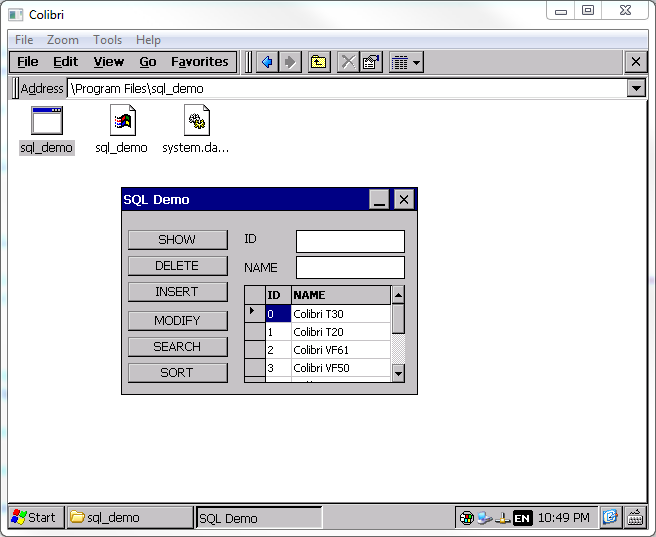
Task: Click the DELETE button
Action: [178, 266]
